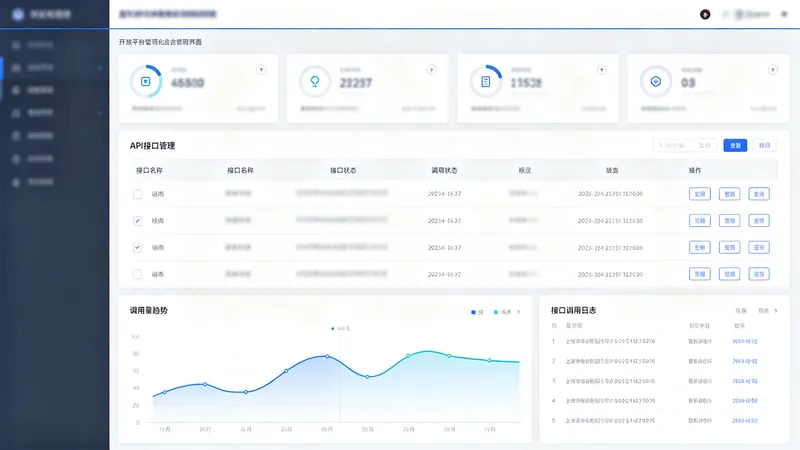
Task: Click the round plus icon on the 46800 card
Action: point(261,69)
